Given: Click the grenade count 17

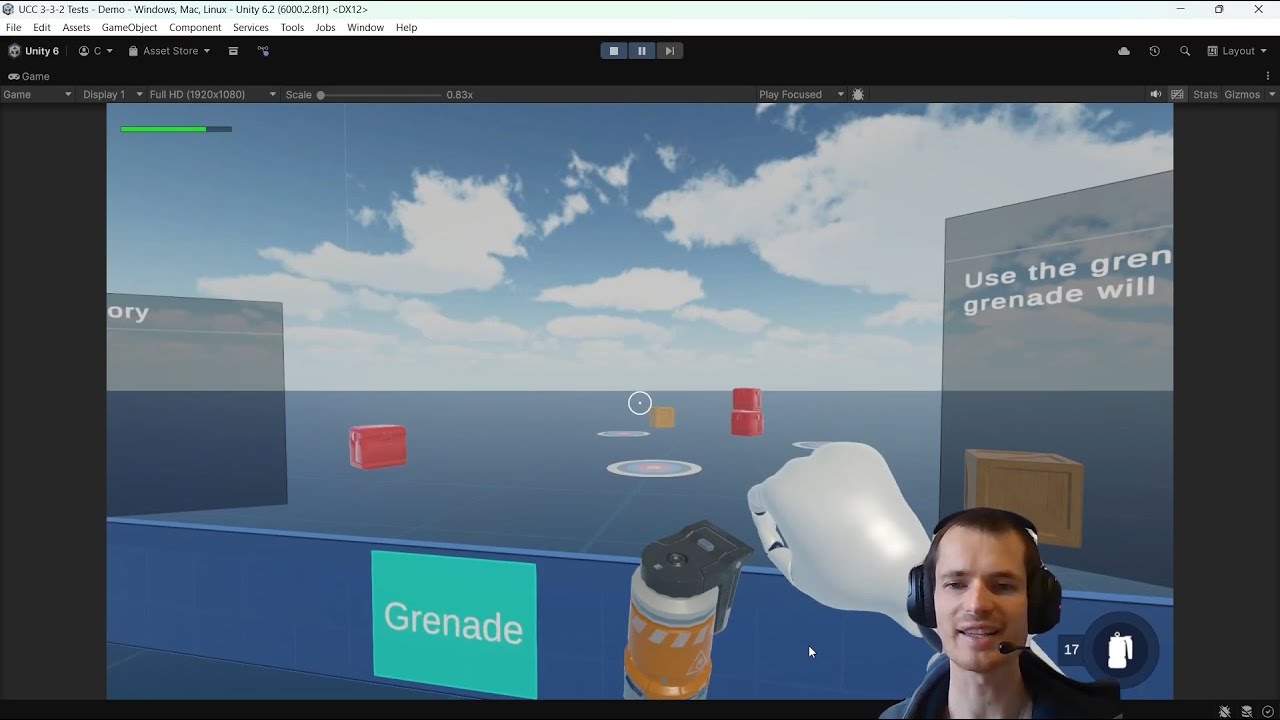Looking at the screenshot, I should pyautogui.click(x=1071, y=650).
